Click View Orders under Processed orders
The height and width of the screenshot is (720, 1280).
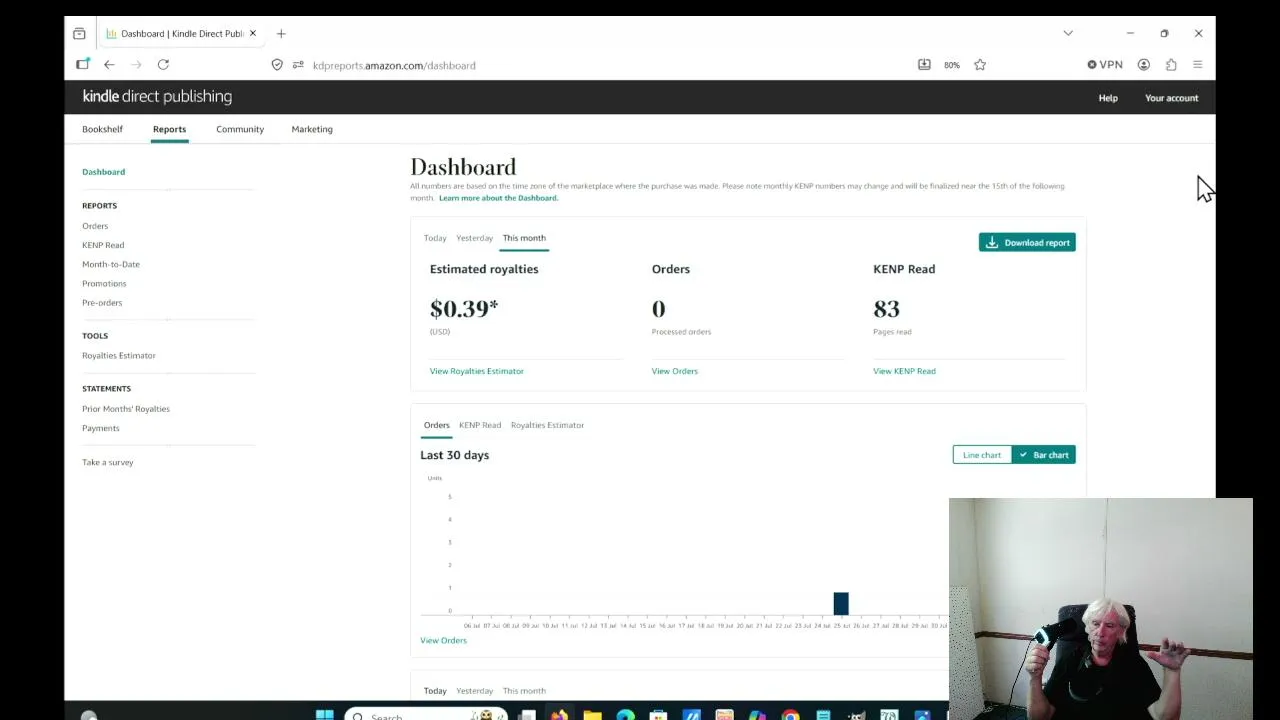click(x=675, y=371)
